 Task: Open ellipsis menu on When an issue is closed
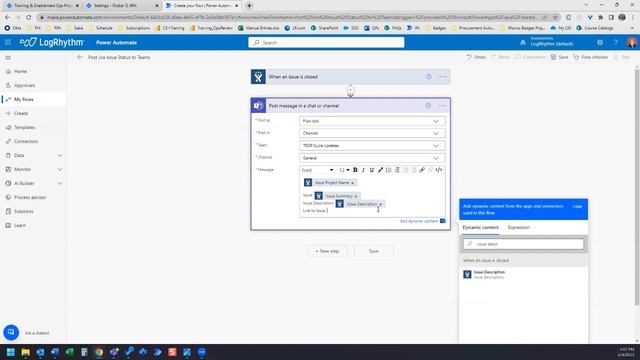[443, 77]
